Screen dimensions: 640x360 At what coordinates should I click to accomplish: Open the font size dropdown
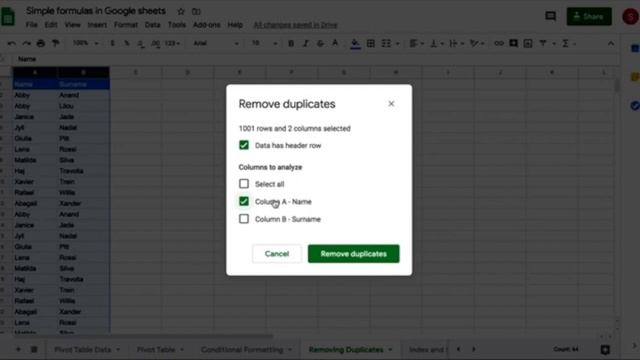point(264,43)
